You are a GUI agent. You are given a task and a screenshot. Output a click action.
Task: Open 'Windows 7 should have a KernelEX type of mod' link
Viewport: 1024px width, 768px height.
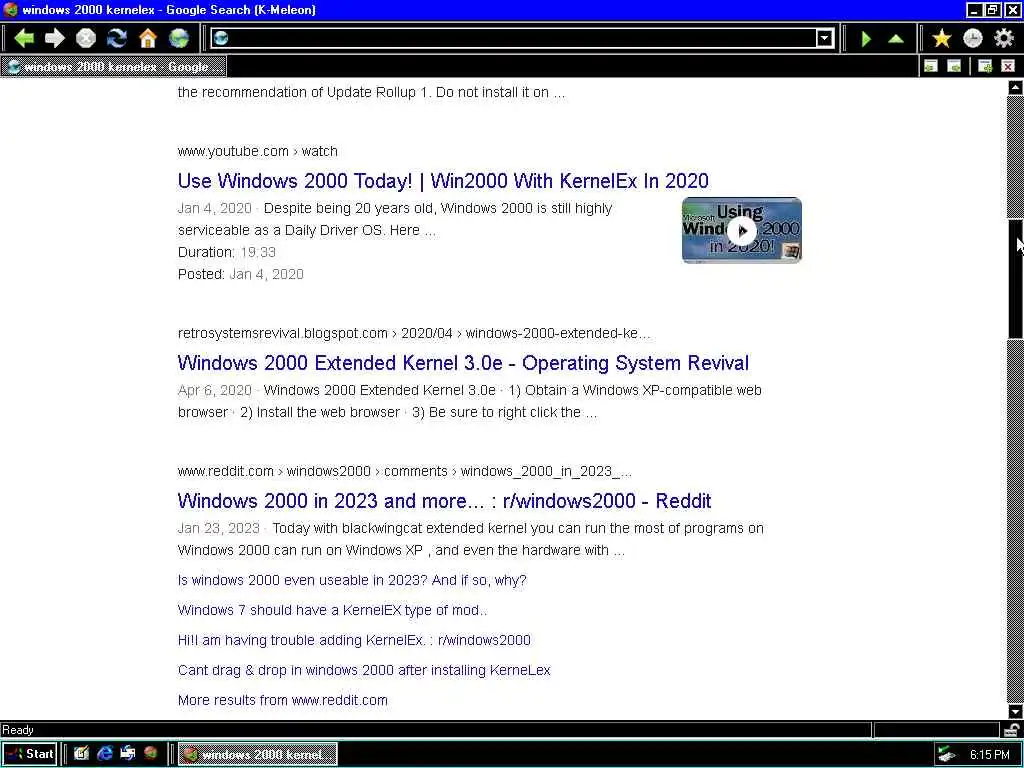click(x=332, y=610)
